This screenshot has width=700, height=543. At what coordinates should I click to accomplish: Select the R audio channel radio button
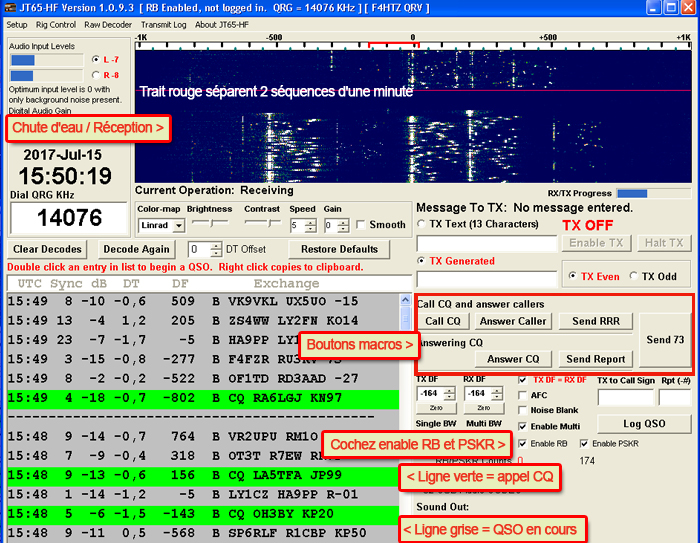coord(96,75)
